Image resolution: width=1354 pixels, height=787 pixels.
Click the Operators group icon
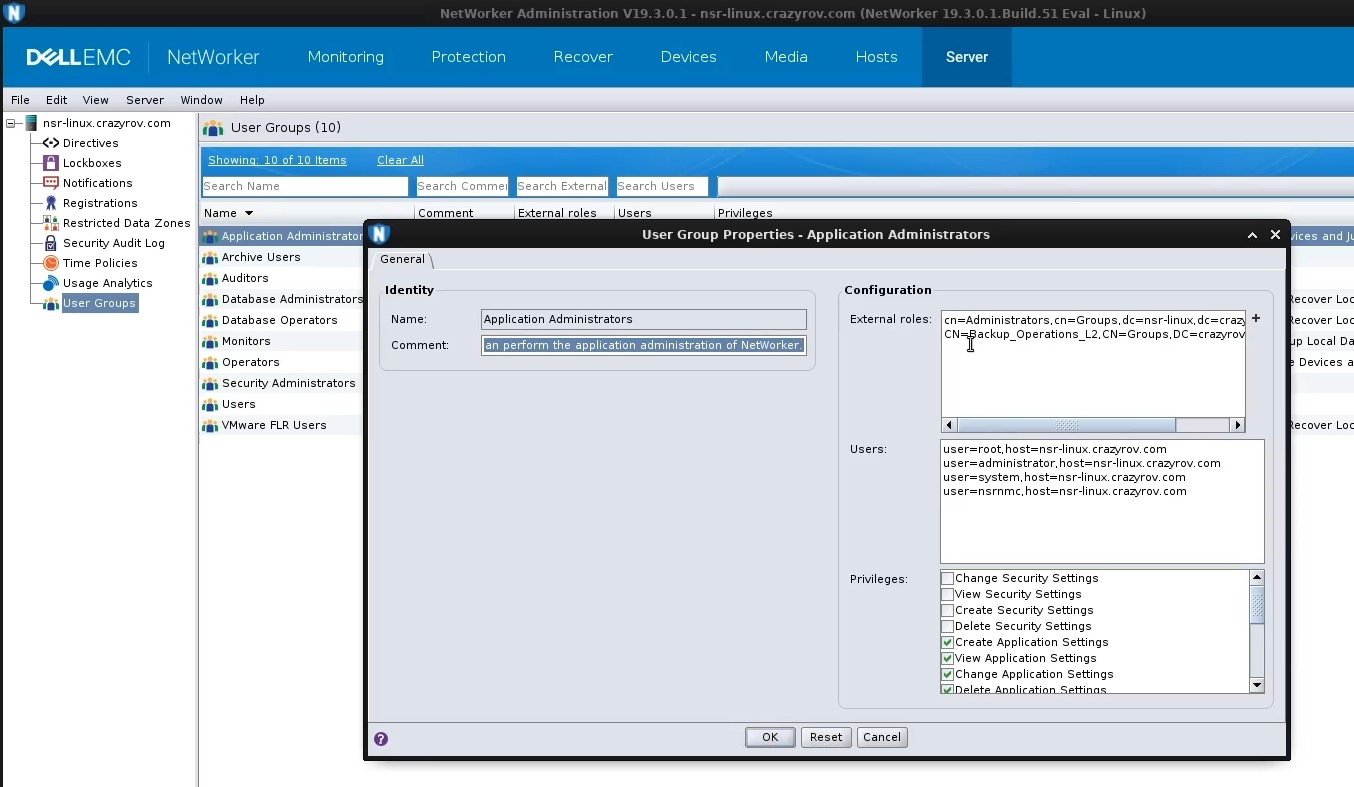pyautogui.click(x=210, y=363)
